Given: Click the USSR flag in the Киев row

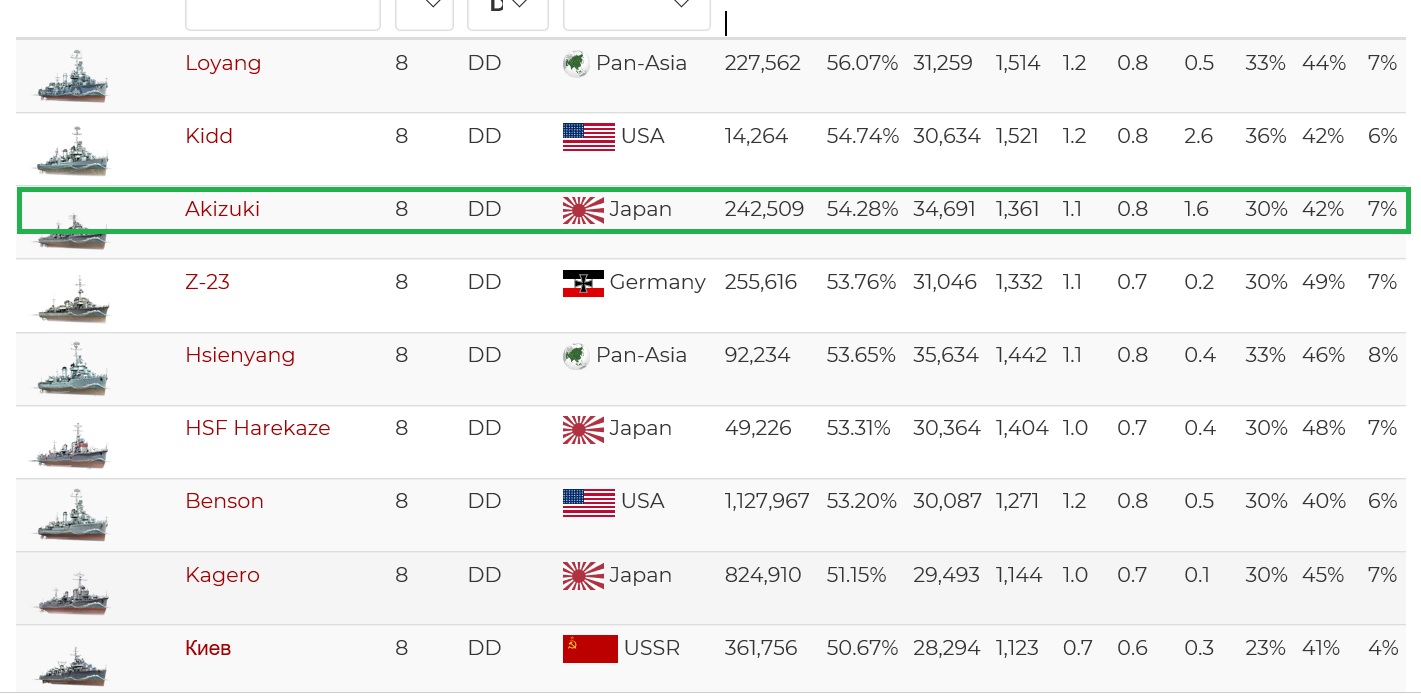Looking at the screenshot, I should [590, 649].
